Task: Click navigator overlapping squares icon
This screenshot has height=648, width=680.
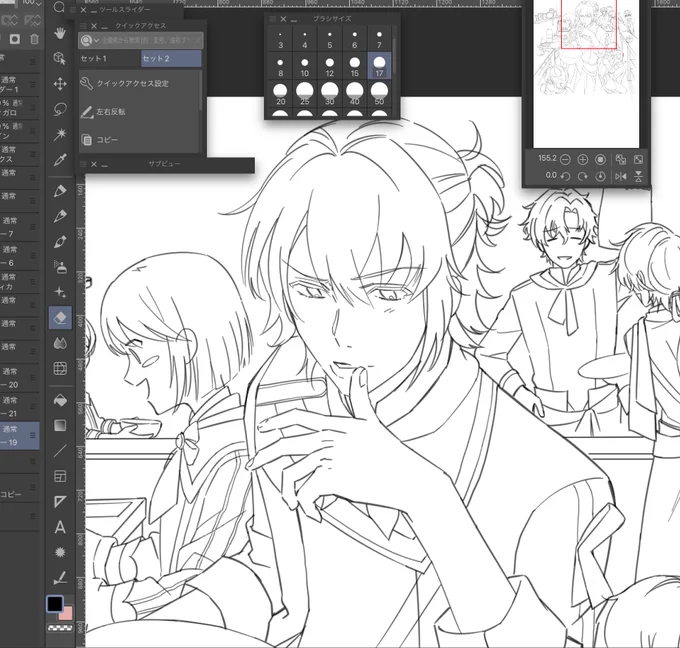Action: (x=621, y=159)
